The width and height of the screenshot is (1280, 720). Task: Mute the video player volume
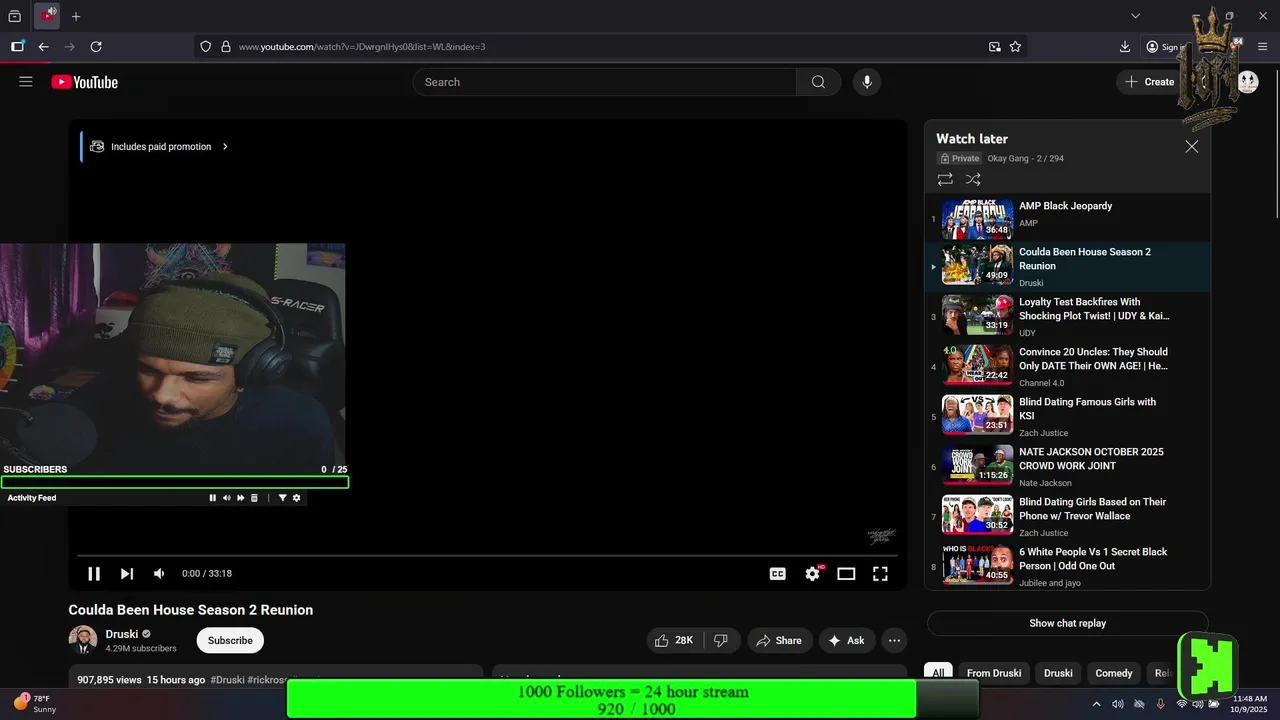[159, 573]
